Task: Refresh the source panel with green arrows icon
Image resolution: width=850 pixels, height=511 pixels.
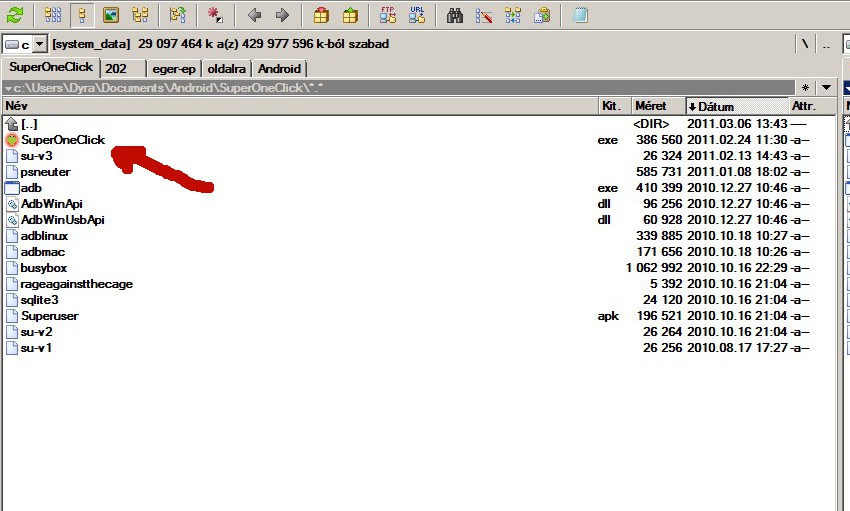Action: click(x=15, y=15)
